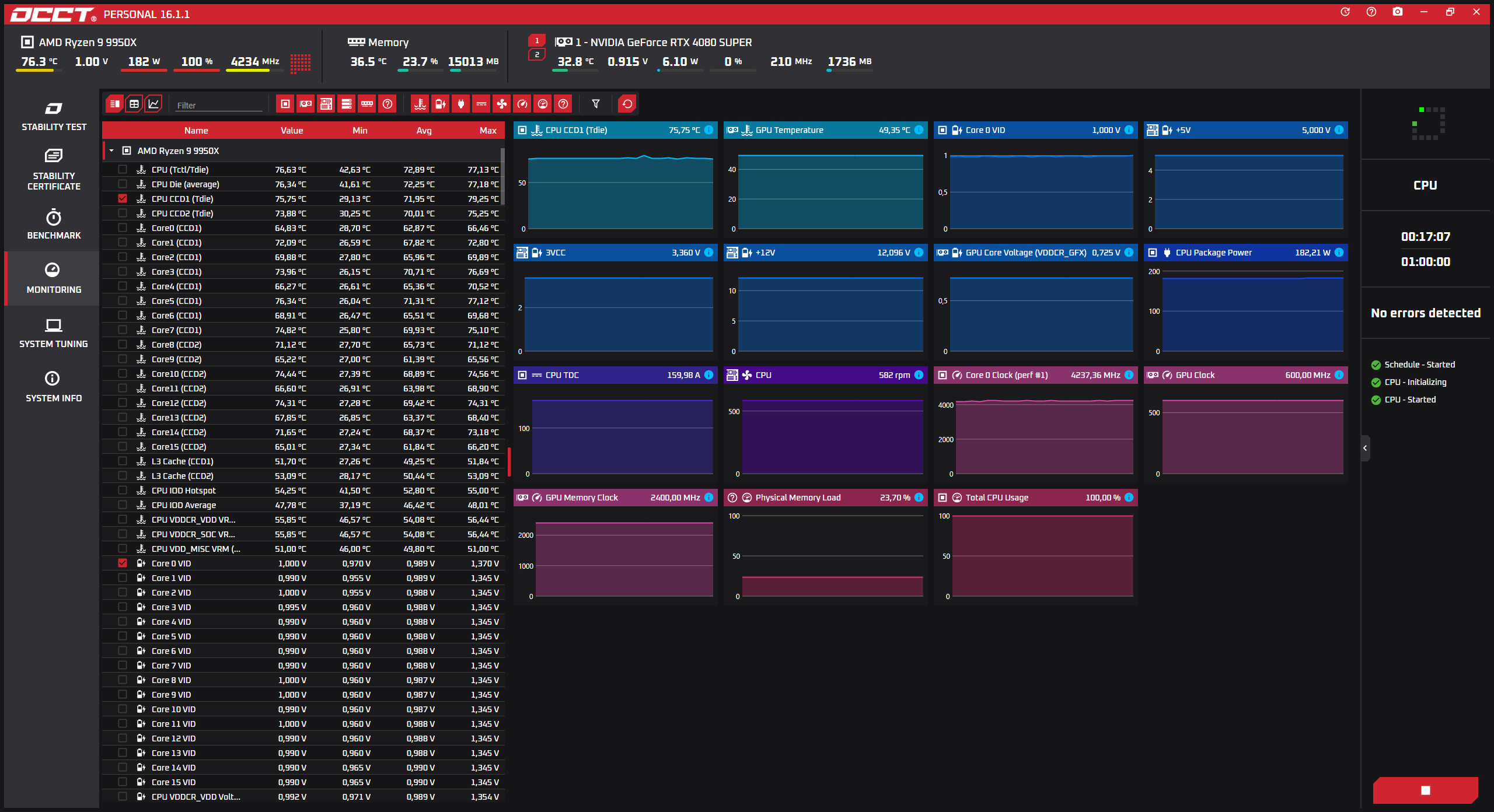
Task: Enable the CPU CCD2 (Tdie) checkbox
Action: [x=123, y=213]
